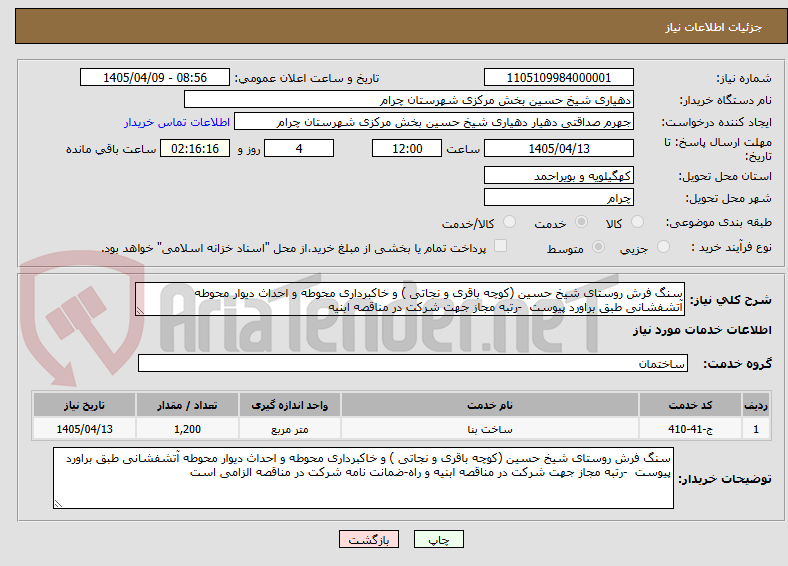The width and height of the screenshot is (788, 566).
Task: Click the resize handle of buyer notes textarea
Action: pyautogui.click(x=58, y=504)
